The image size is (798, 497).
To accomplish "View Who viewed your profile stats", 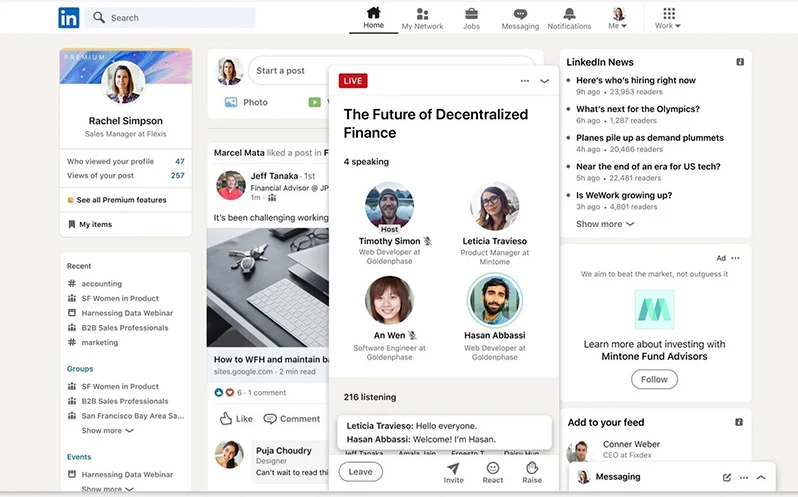I will point(126,161).
